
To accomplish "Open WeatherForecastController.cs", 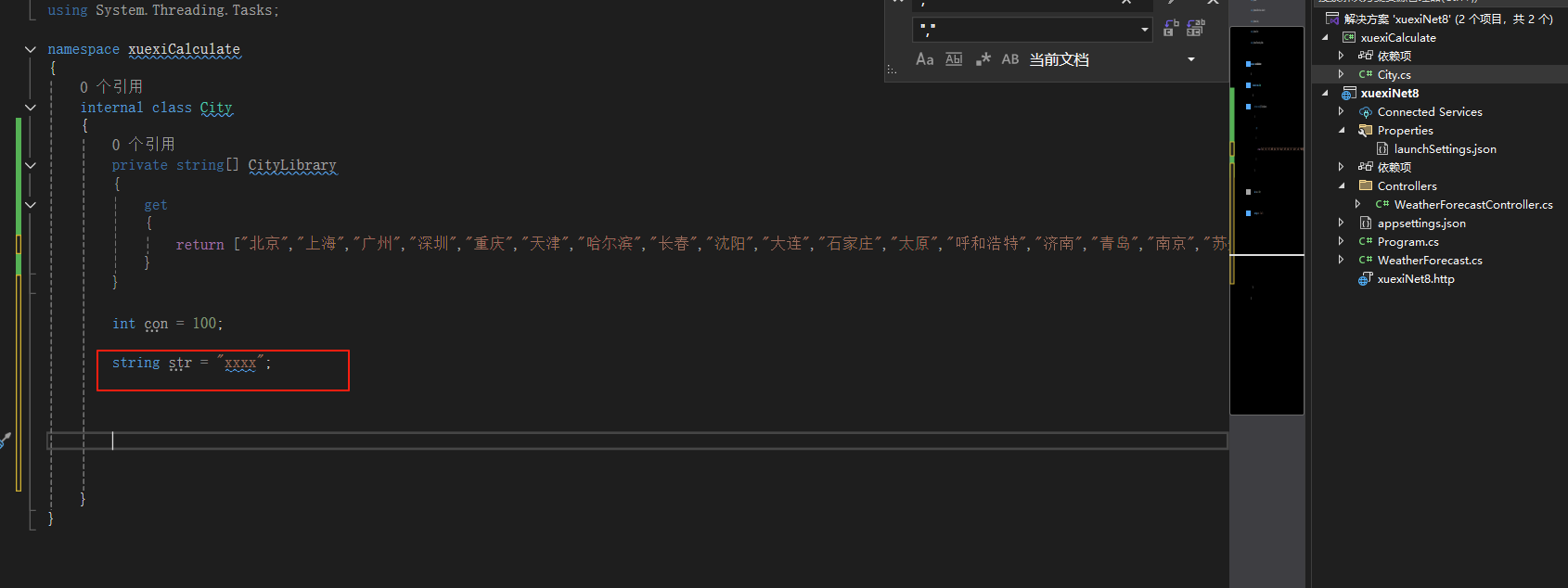I will [x=1473, y=204].
